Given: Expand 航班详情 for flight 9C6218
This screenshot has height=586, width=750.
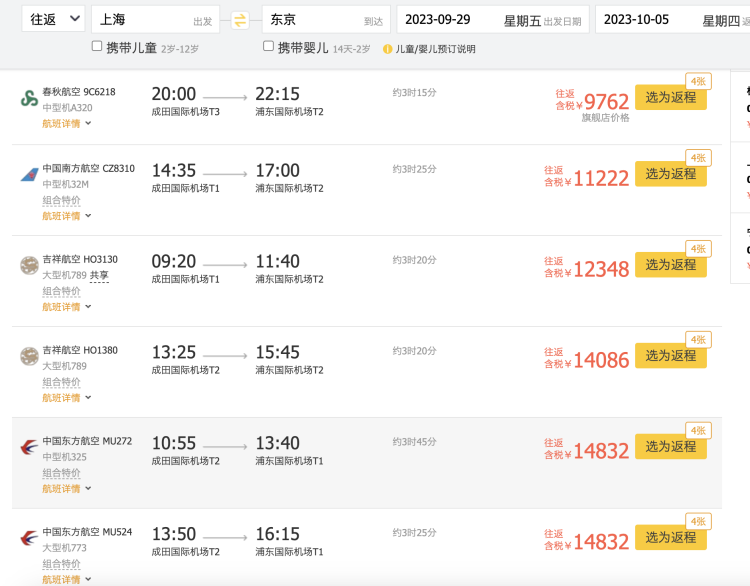Looking at the screenshot, I should click(x=66, y=123).
